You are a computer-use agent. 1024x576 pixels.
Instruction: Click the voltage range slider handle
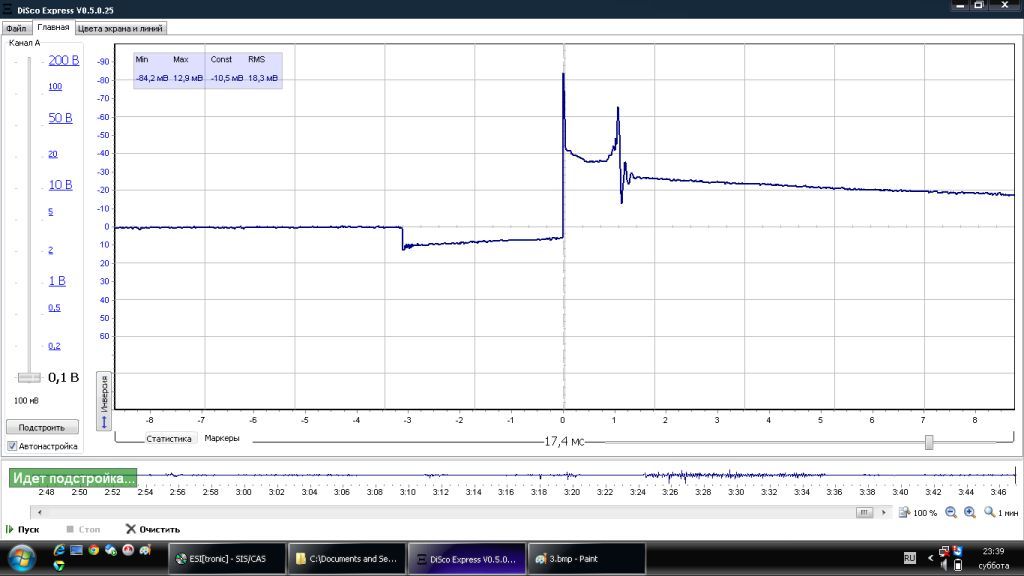(29, 377)
